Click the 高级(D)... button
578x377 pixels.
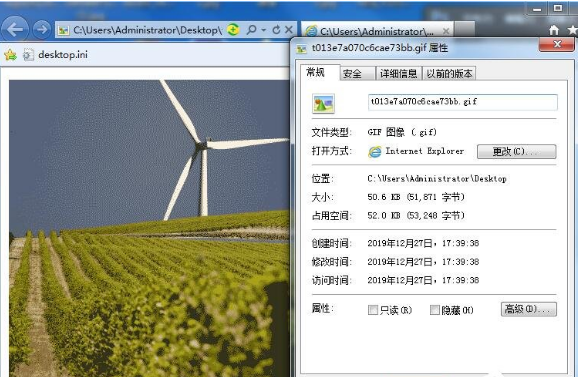529,309
